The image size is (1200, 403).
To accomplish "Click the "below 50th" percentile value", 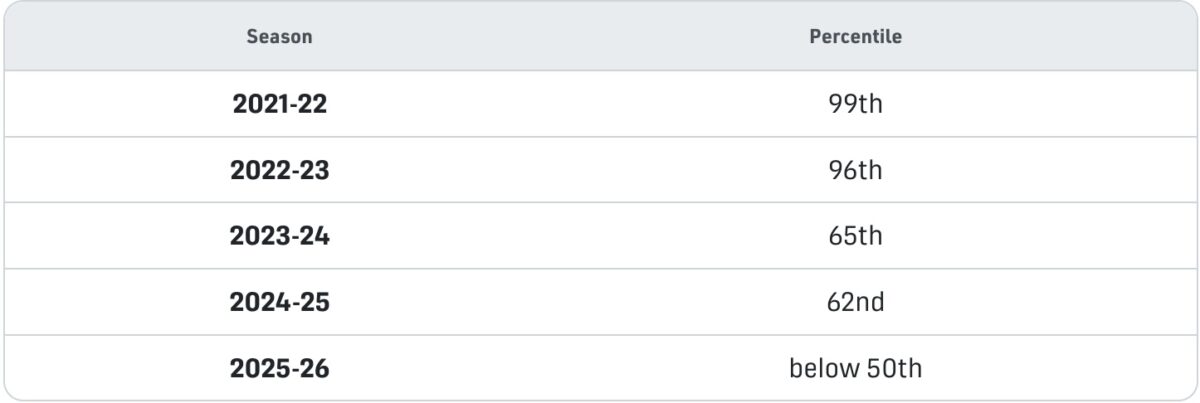I will point(855,369).
